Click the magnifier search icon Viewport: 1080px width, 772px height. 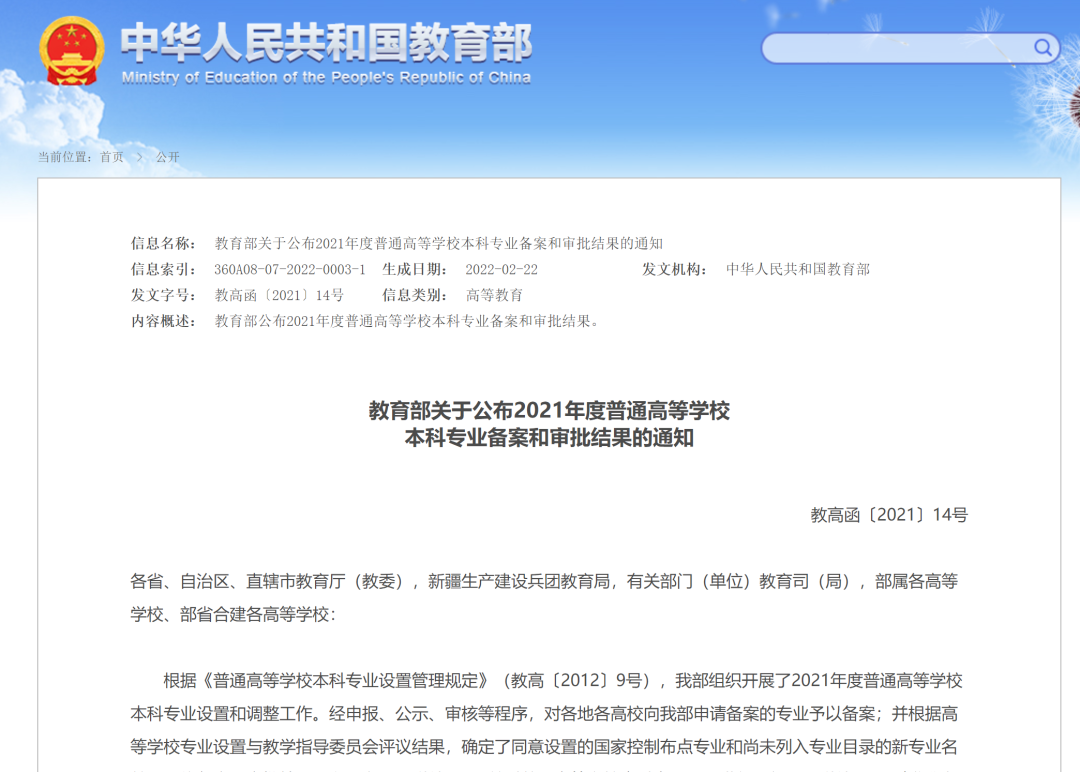click(x=1042, y=47)
